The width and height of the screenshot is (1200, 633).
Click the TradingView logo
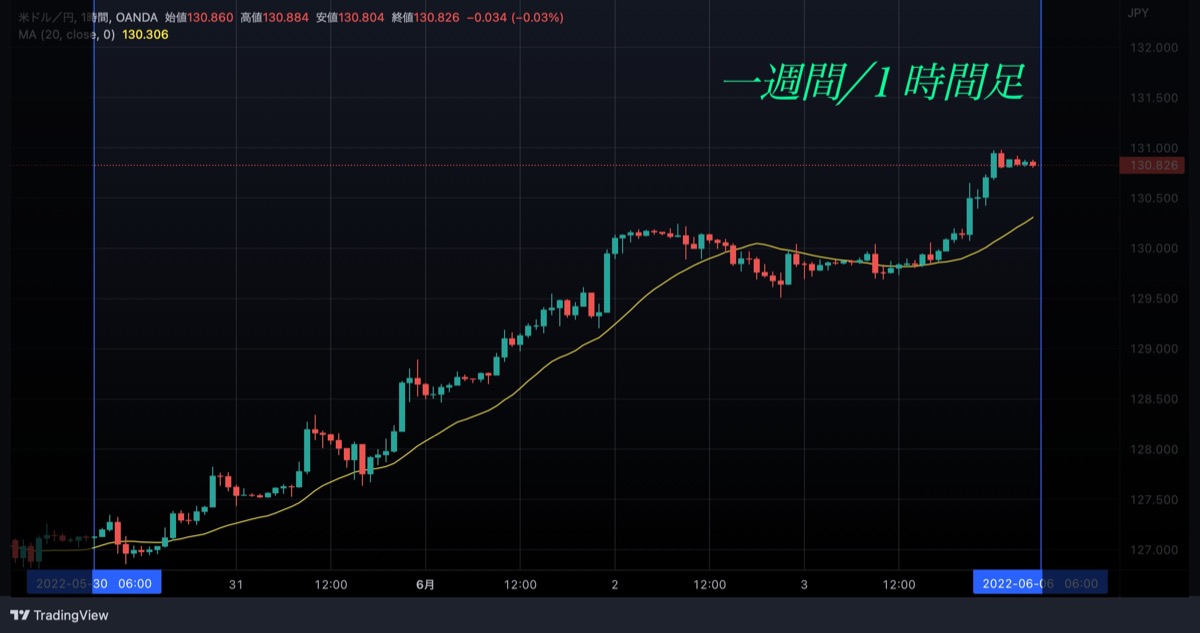coord(59,615)
